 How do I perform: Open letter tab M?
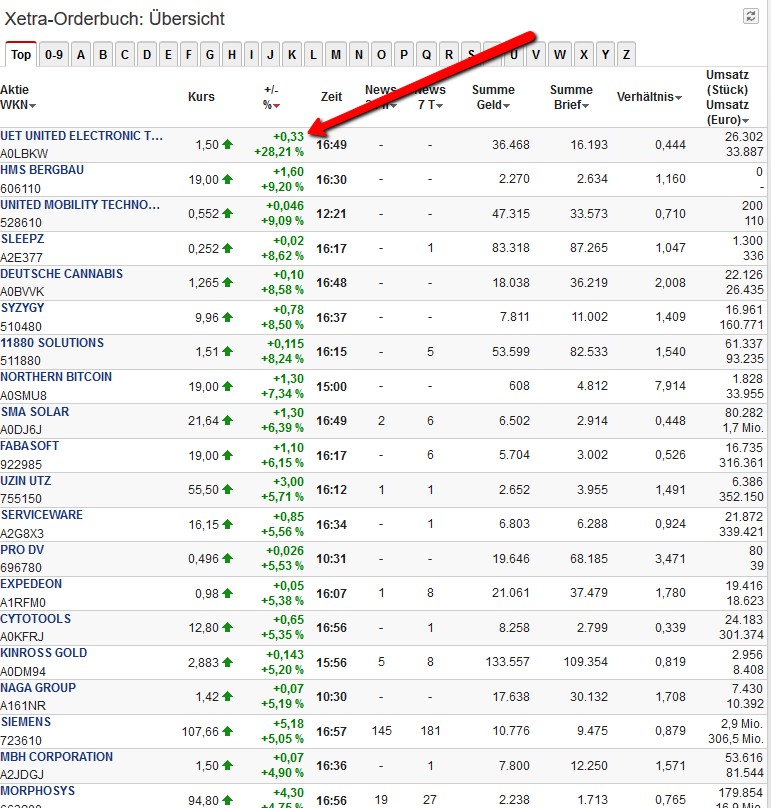336,54
